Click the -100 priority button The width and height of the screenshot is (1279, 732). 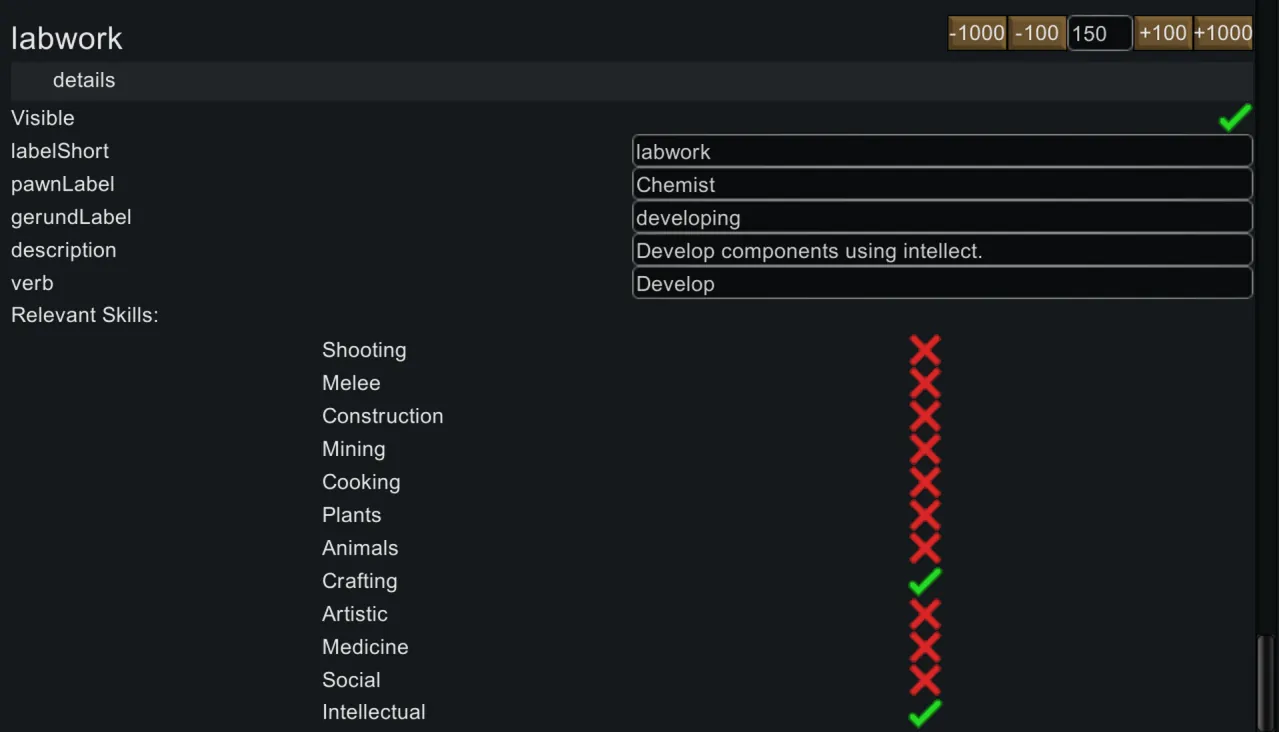coord(1037,33)
